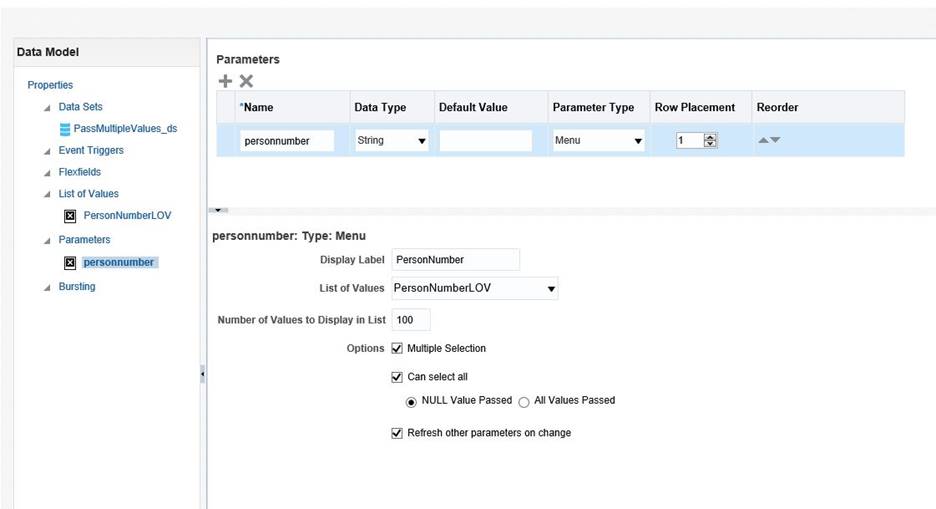Image resolution: width=936 pixels, height=509 pixels.
Task: Open the Parameter Type Menu dropdown
Action: click(x=598, y=141)
